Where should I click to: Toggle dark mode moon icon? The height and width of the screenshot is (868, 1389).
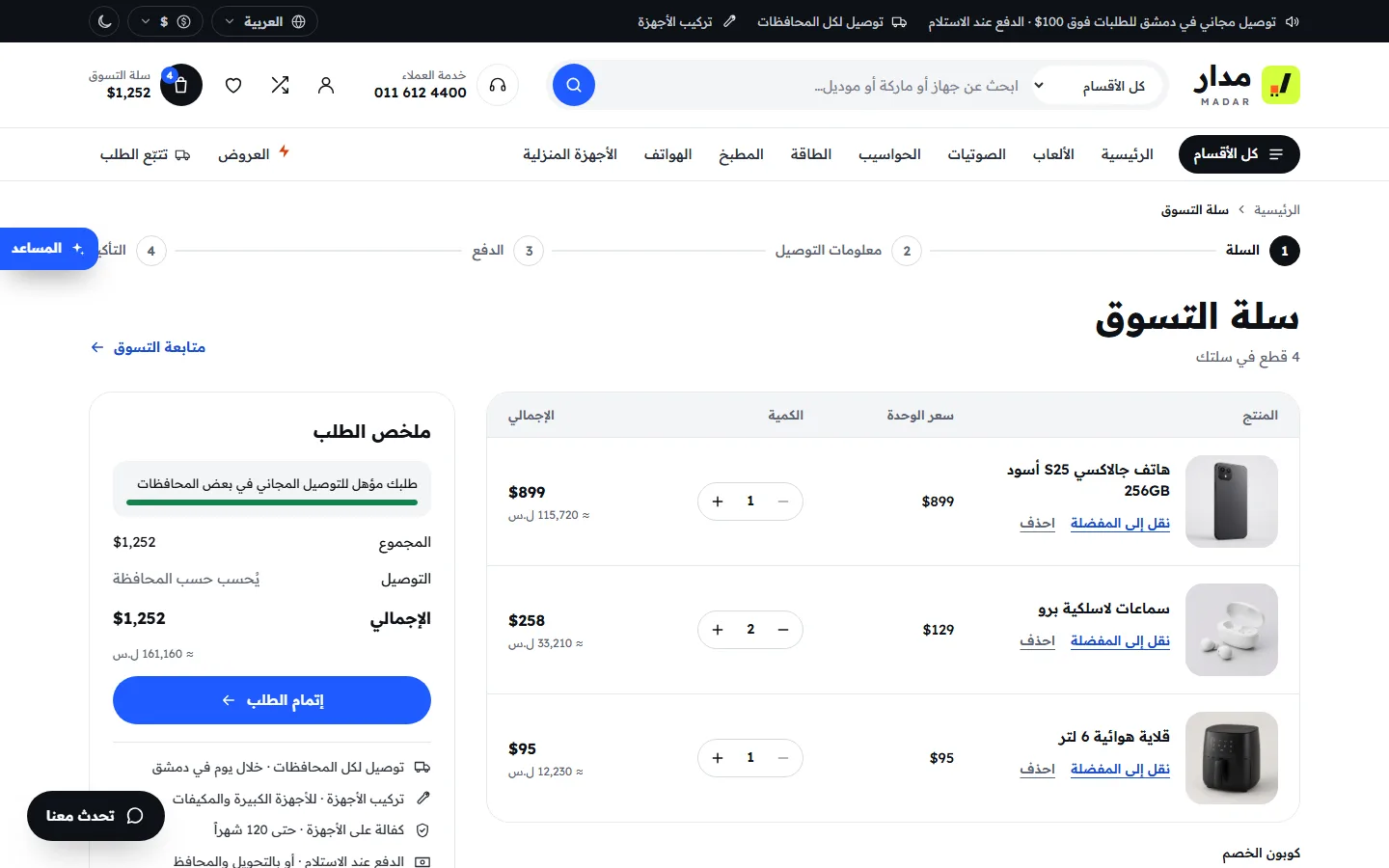(105, 21)
